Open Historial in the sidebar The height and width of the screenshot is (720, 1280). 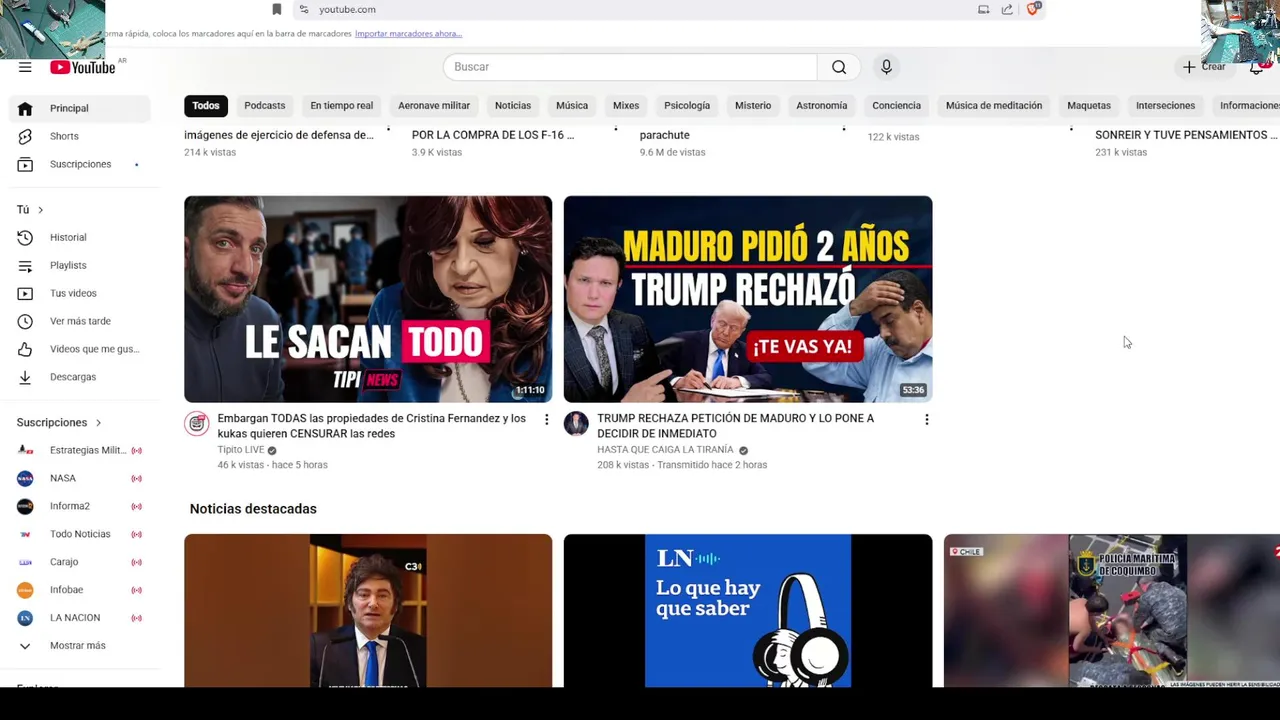(80, 237)
